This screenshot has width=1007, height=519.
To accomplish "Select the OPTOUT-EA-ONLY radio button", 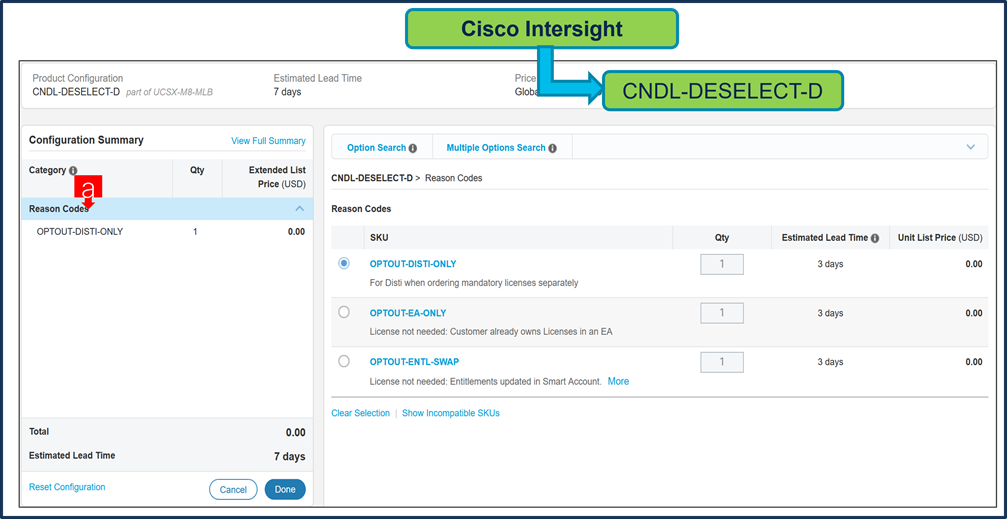I will tap(344, 312).
